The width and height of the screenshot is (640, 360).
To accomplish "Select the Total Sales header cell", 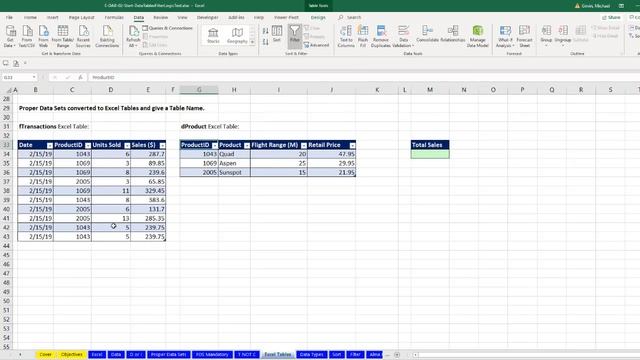I will pyautogui.click(x=430, y=145).
